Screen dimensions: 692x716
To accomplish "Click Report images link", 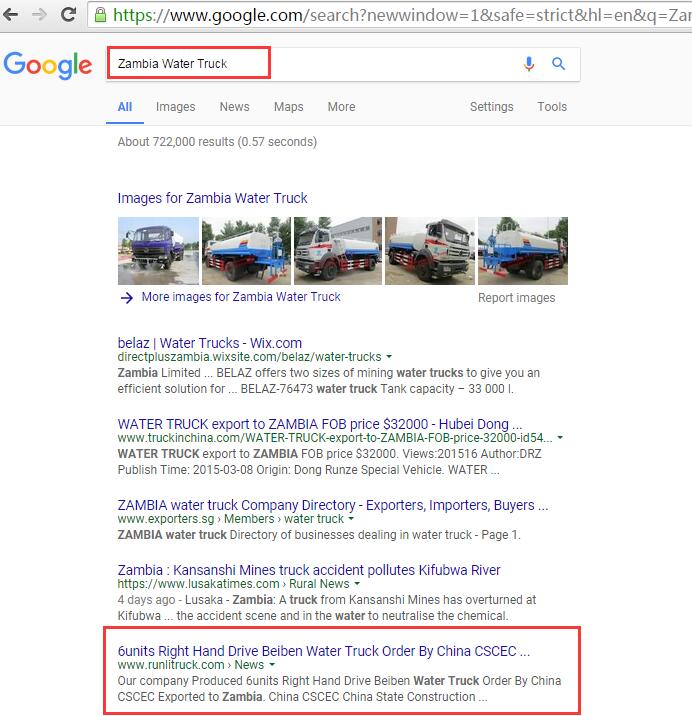I will pos(517,298).
